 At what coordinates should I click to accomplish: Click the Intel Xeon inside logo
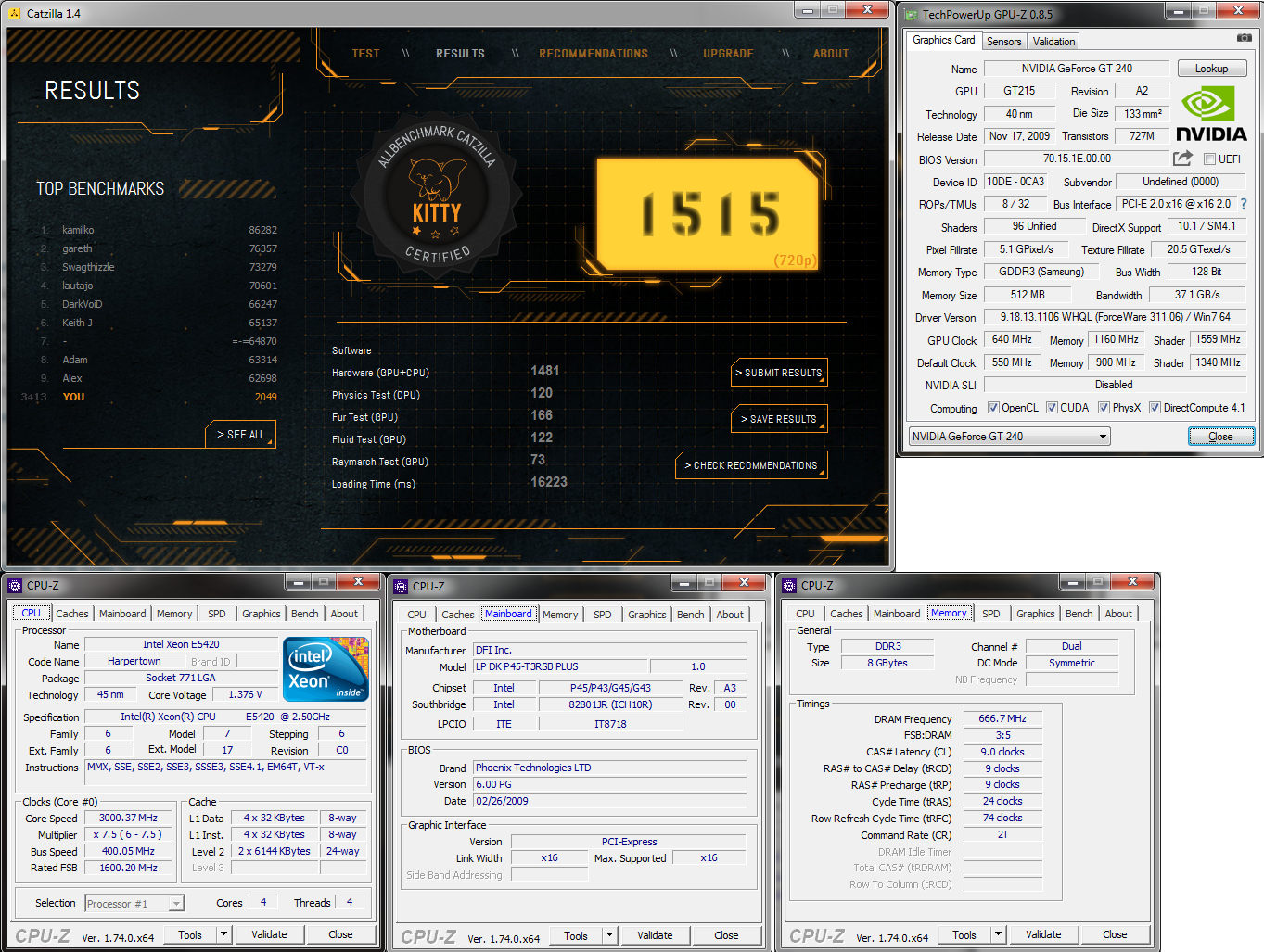pyautogui.click(x=326, y=668)
